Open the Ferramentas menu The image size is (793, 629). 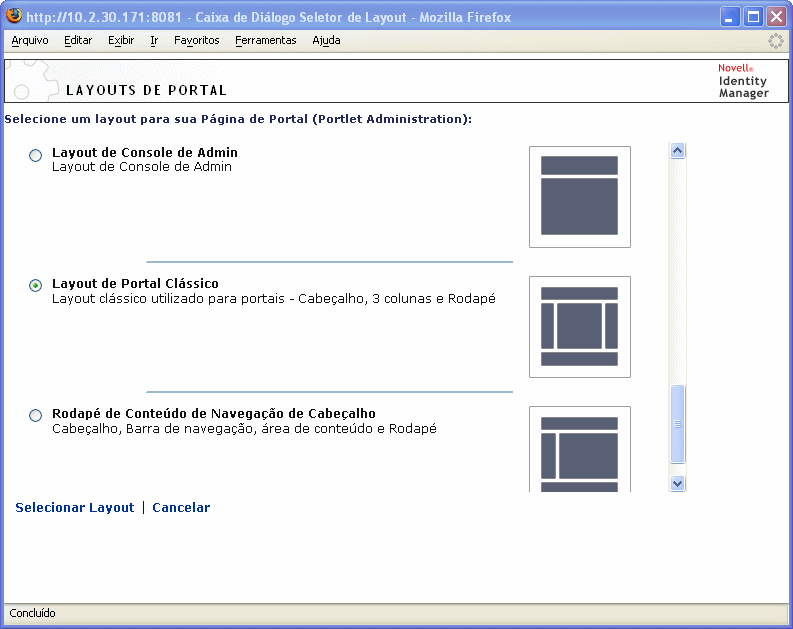pyautogui.click(x=266, y=40)
